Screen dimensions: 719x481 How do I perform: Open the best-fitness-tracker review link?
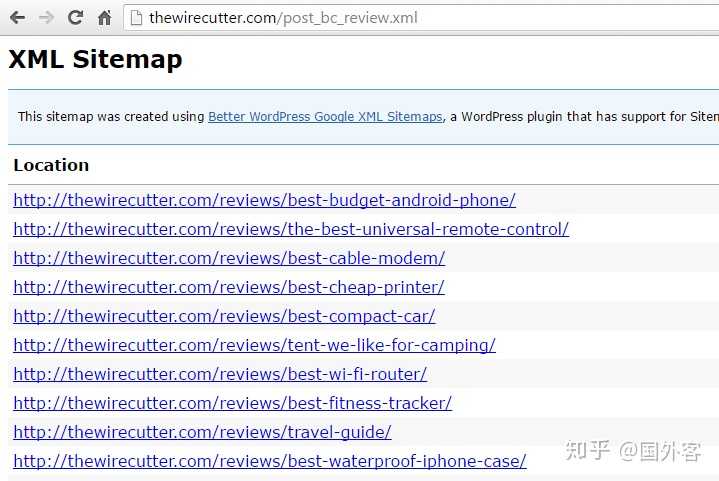point(232,403)
